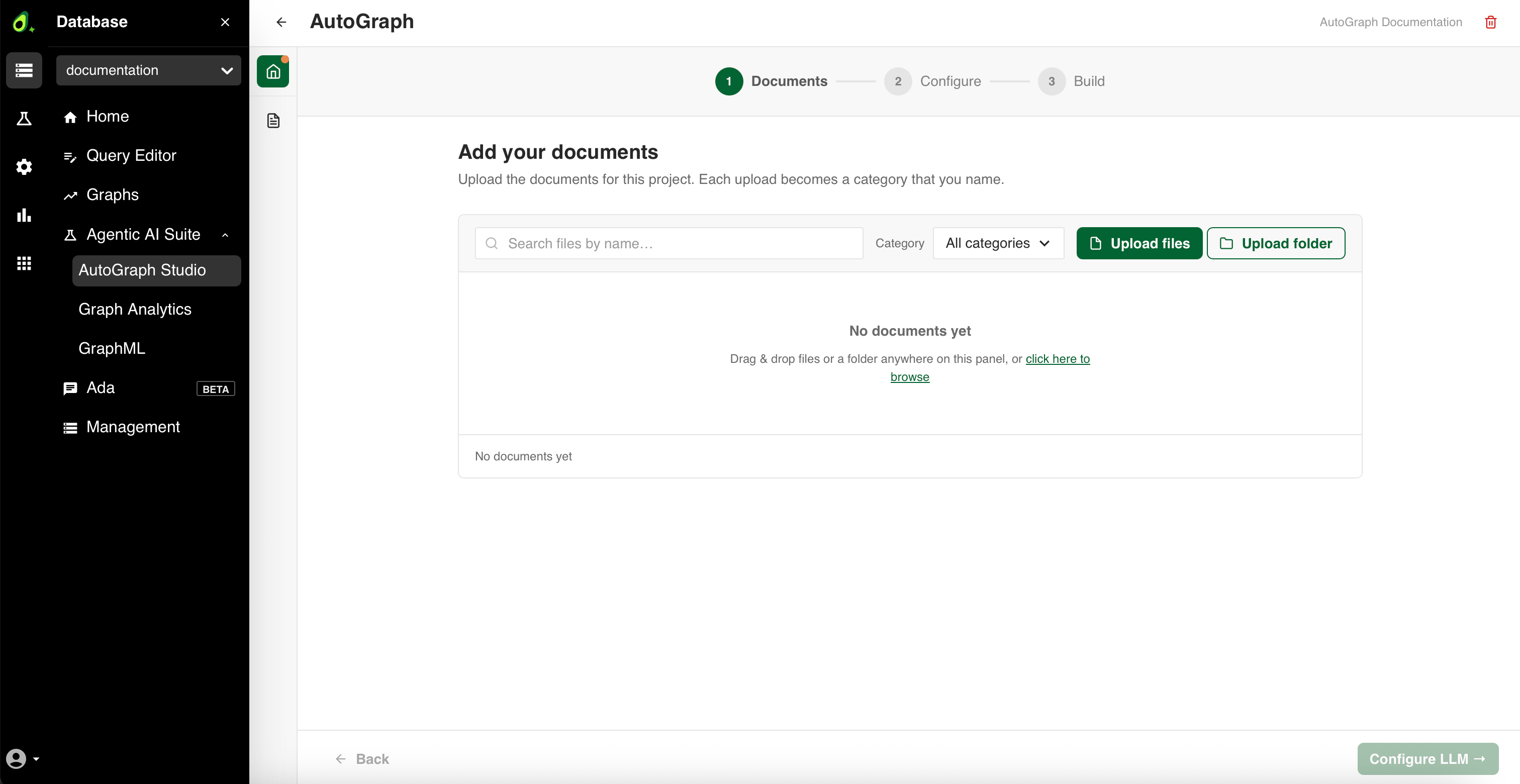This screenshot has height=784, width=1520.
Task: Open Graph Analytics
Action: coord(135,309)
